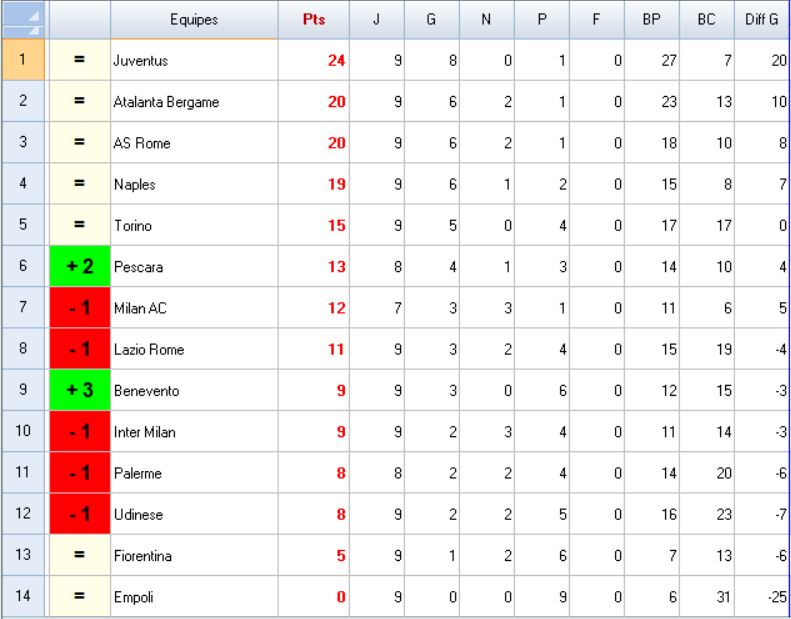Click the select-all corner triangle of the grid
This screenshot has height=619, width=791.
22,19
